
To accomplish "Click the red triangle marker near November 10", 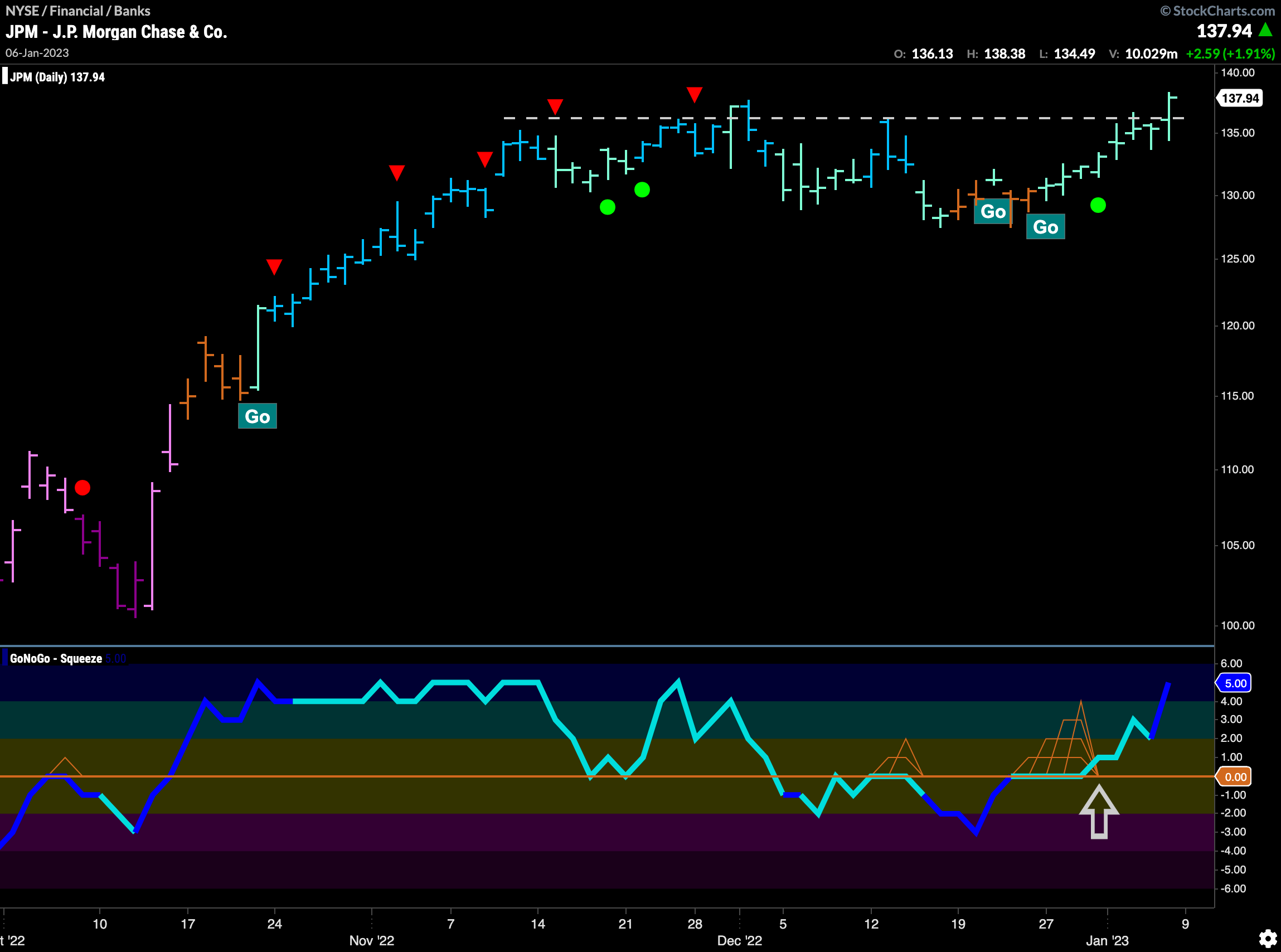I will pyautogui.click(x=484, y=159).
